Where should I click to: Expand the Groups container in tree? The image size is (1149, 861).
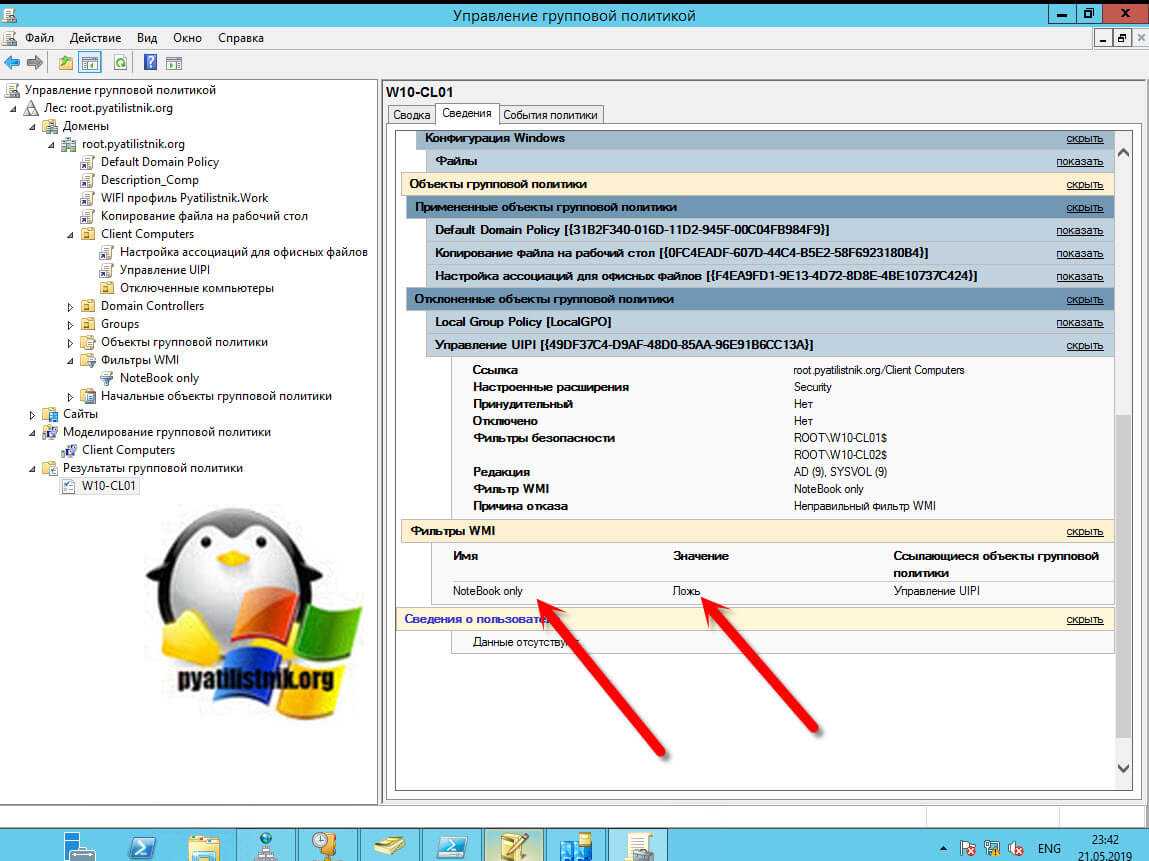coord(71,325)
